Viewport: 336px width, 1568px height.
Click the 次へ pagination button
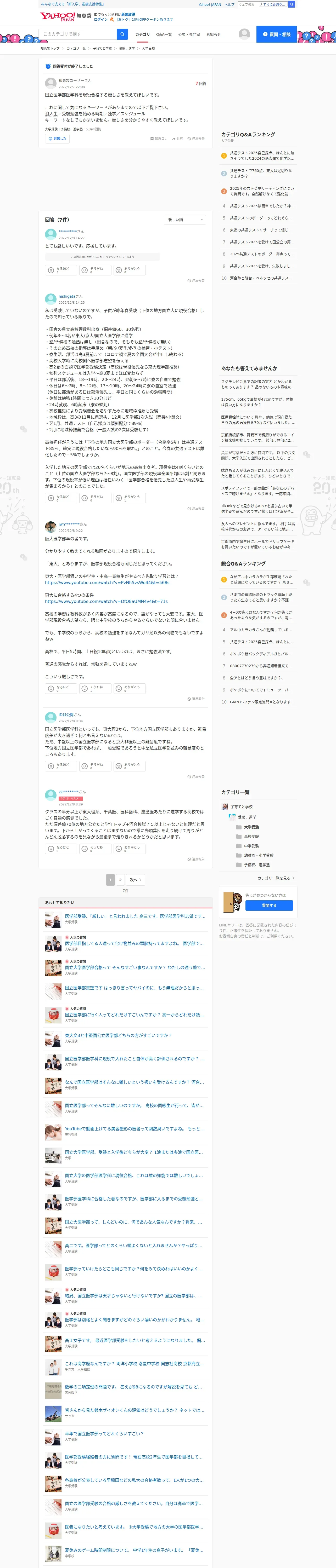(135, 880)
